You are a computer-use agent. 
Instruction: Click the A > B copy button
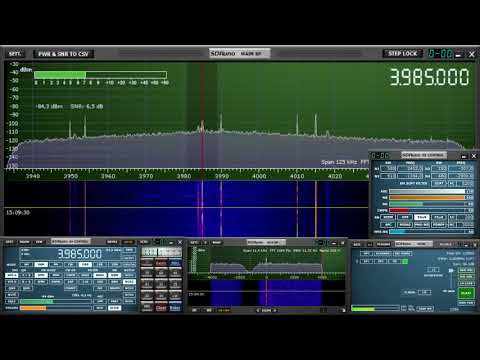[27, 275]
